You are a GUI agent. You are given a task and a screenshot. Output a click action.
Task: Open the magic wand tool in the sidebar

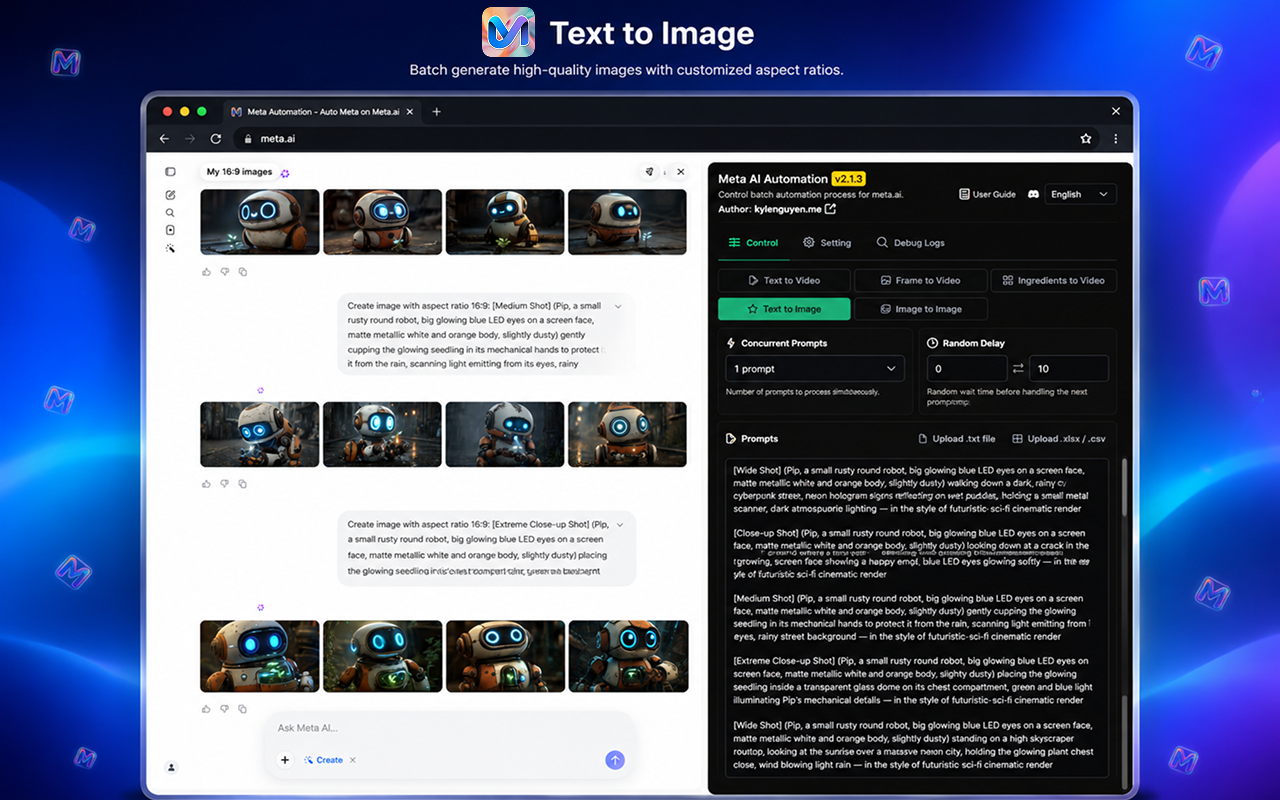170,248
